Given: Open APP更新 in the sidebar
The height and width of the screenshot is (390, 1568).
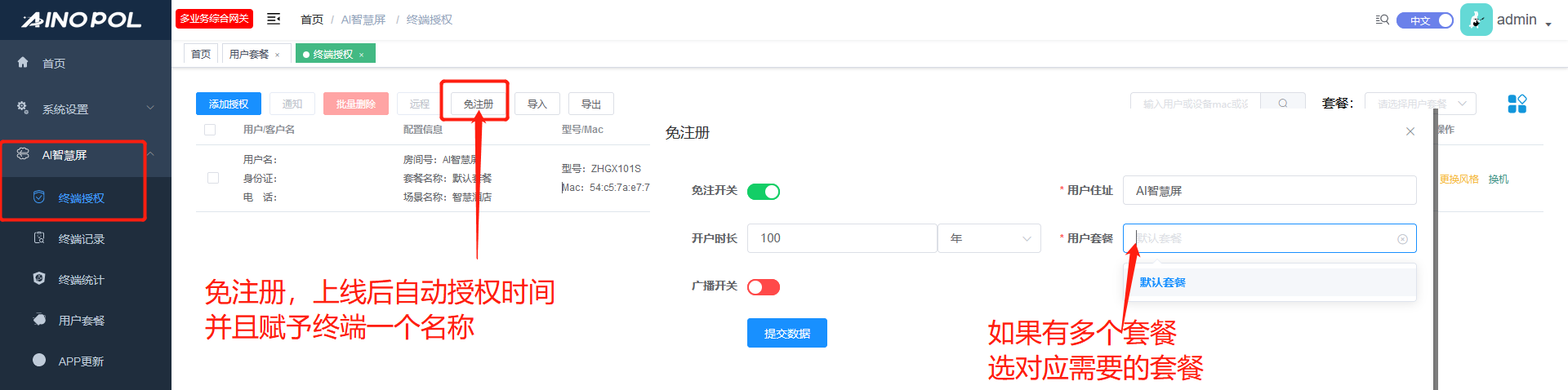Looking at the screenshot, I should pos(81,361).
